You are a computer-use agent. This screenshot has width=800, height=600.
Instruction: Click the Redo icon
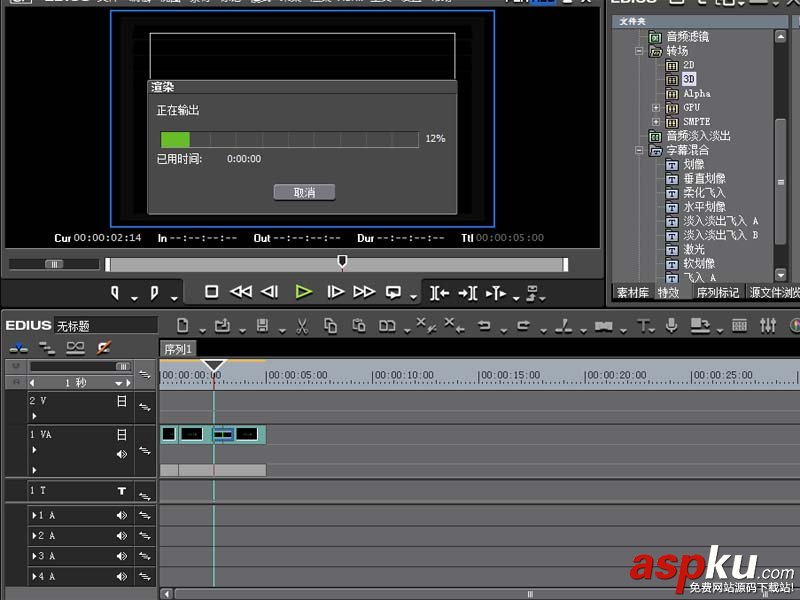coord(523,325)
